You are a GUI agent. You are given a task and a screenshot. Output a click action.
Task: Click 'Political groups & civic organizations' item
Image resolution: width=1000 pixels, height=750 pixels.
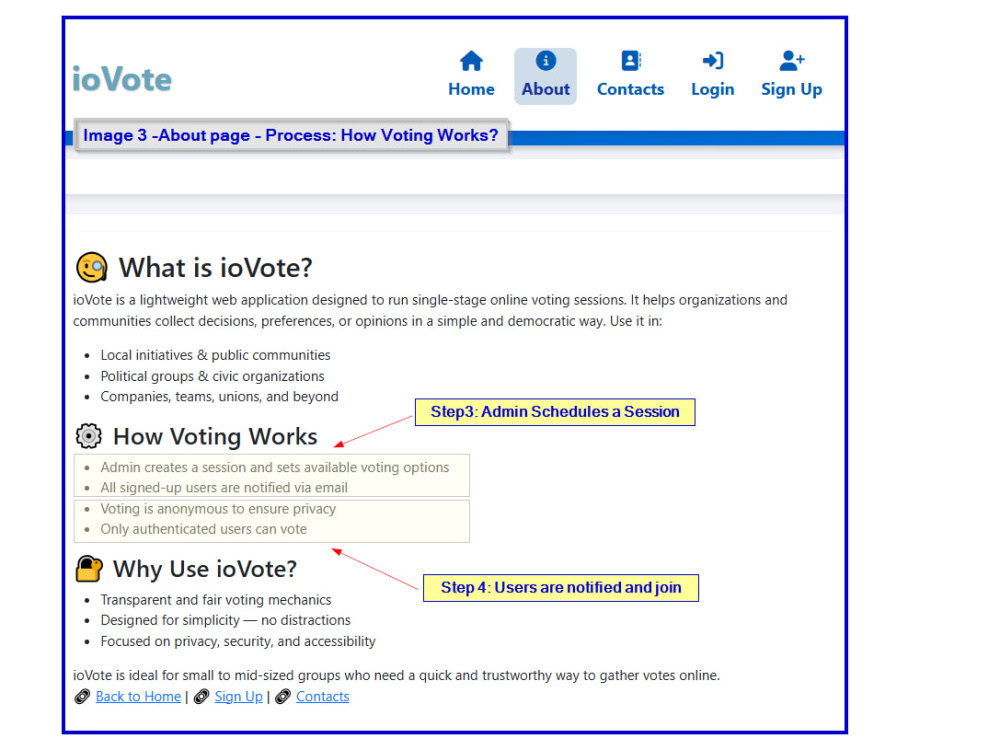(x=212, y=376)
